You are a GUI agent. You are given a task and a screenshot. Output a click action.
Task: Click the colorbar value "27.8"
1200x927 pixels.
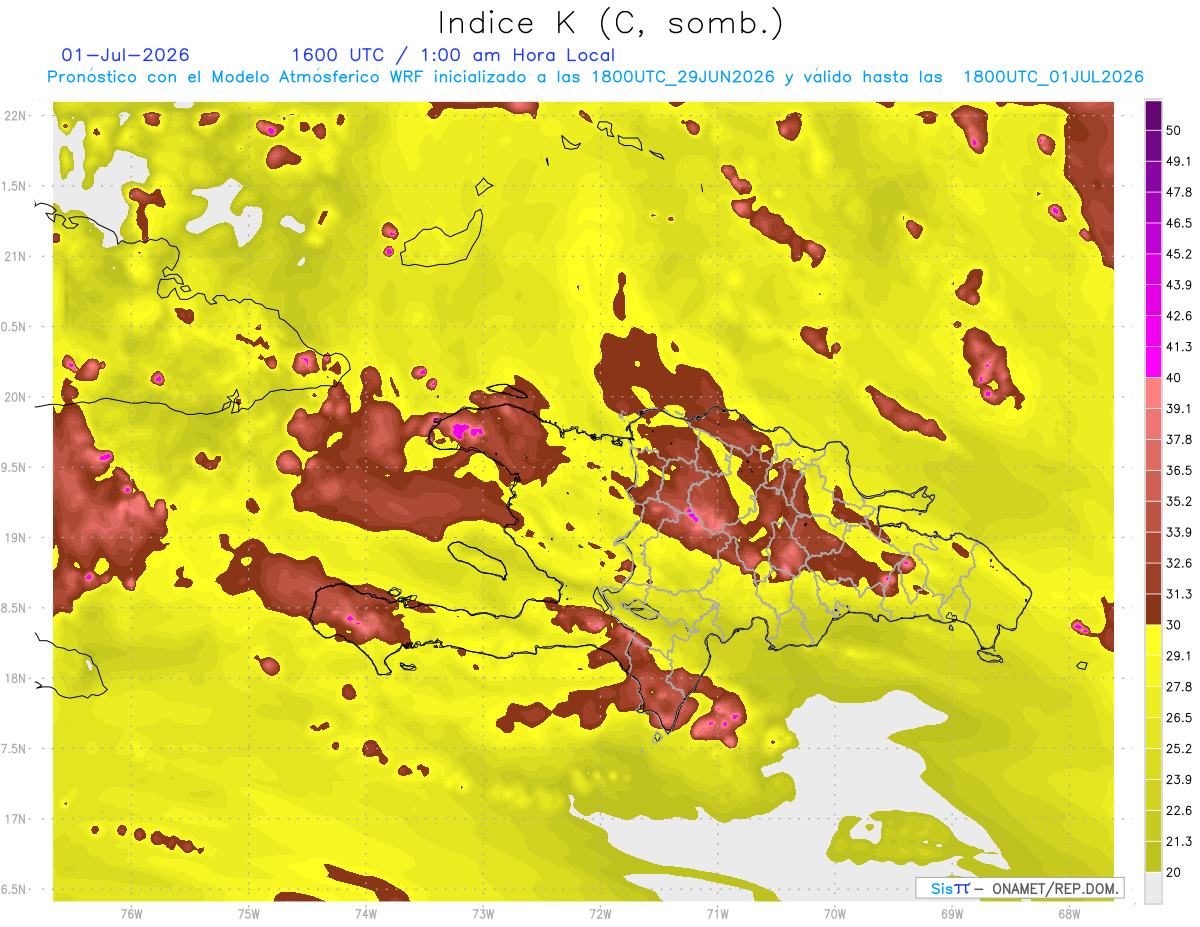1179,687
